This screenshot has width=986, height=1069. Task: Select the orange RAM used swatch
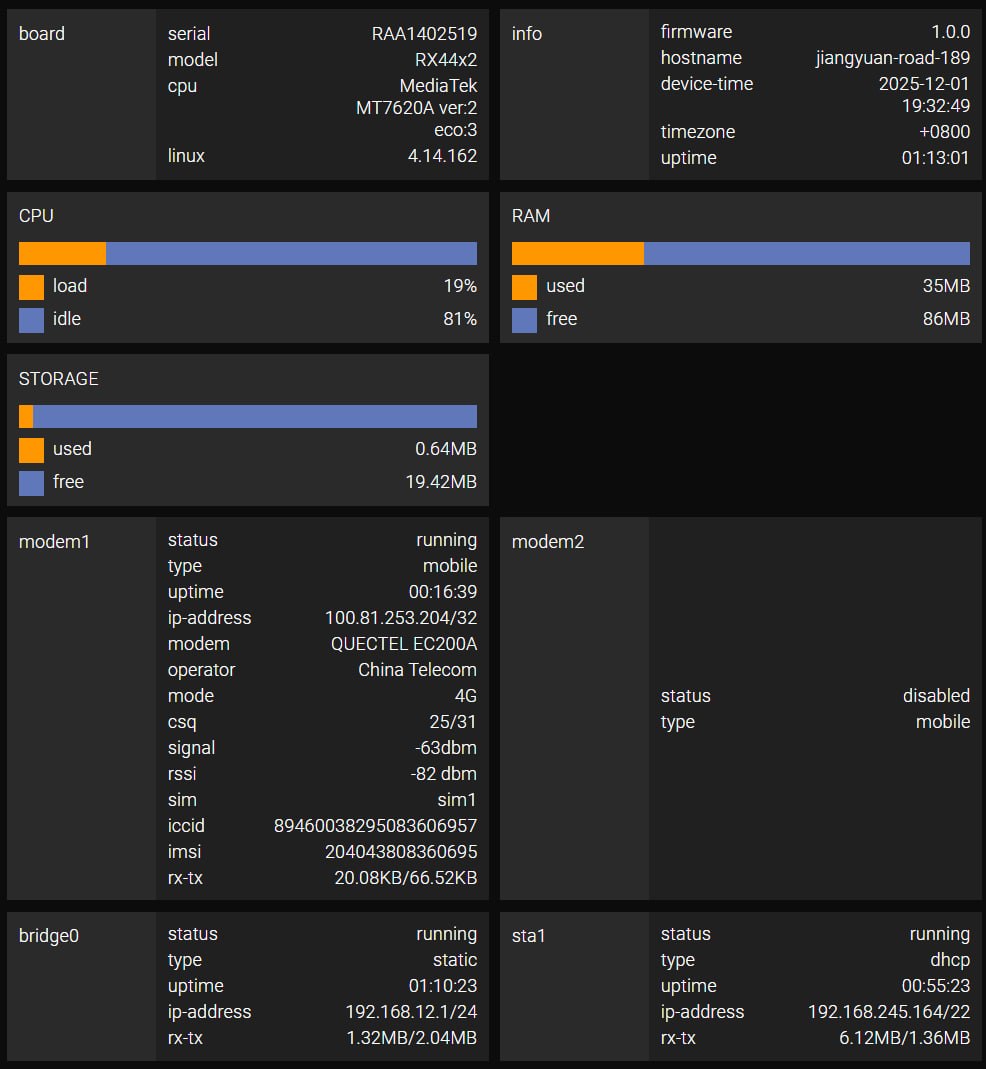pyautogui.click(x=524, y=287)
